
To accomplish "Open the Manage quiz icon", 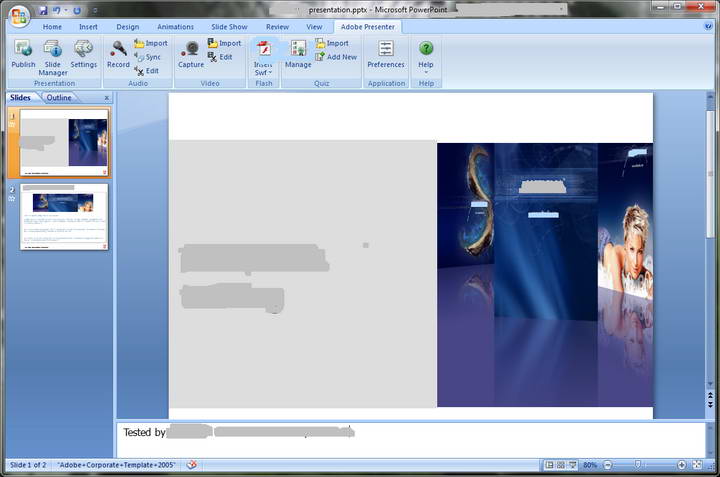I will (x=298, y=50).
